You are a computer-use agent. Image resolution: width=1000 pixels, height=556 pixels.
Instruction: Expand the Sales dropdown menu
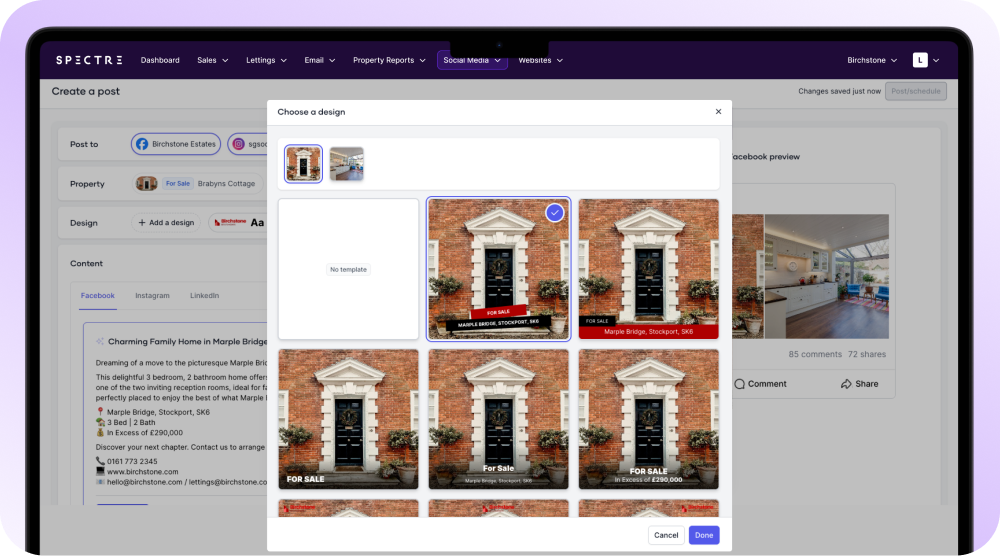212,60
